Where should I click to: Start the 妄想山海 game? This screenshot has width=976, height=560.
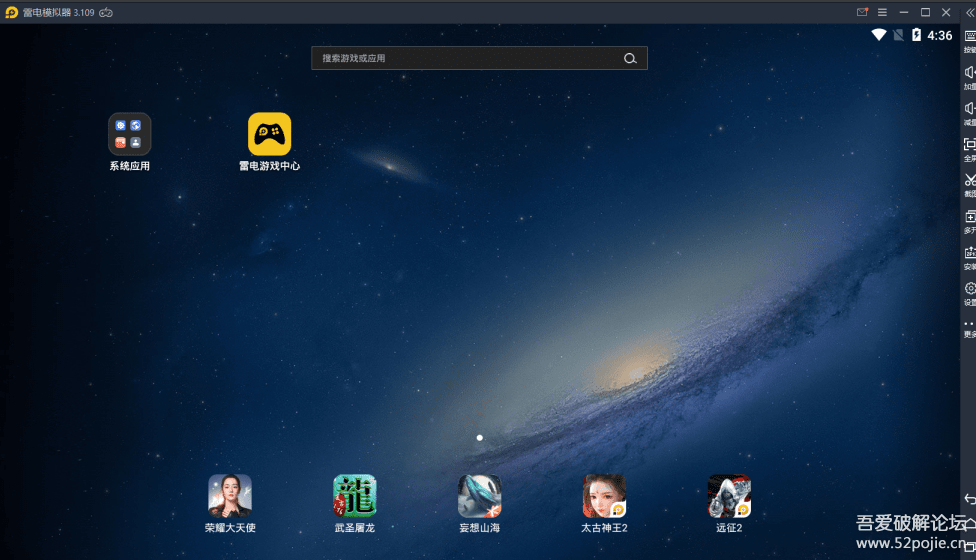pyautogui.click(x=479, y=495)
